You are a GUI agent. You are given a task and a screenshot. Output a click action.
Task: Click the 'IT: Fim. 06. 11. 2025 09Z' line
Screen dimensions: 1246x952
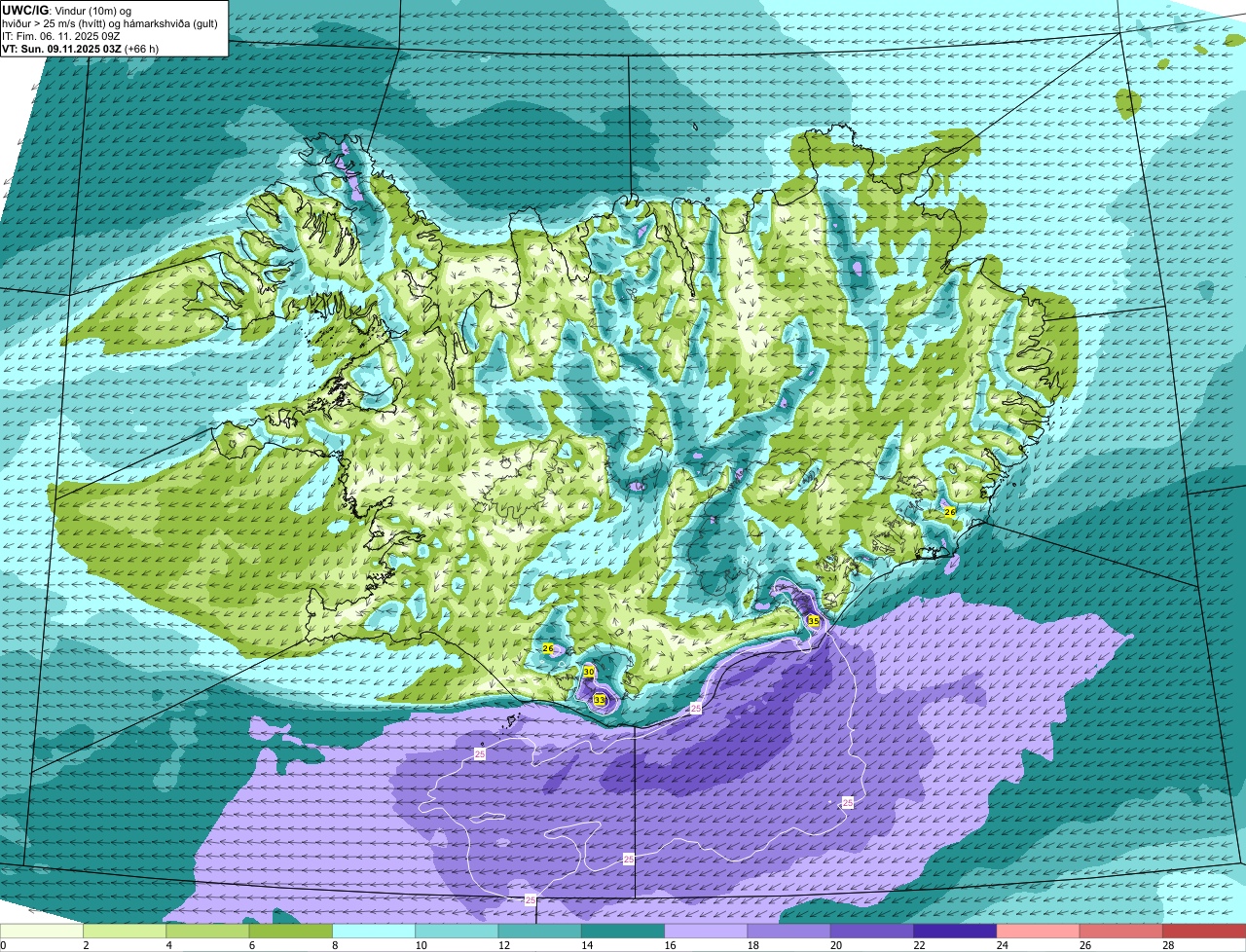click(61, 36)
